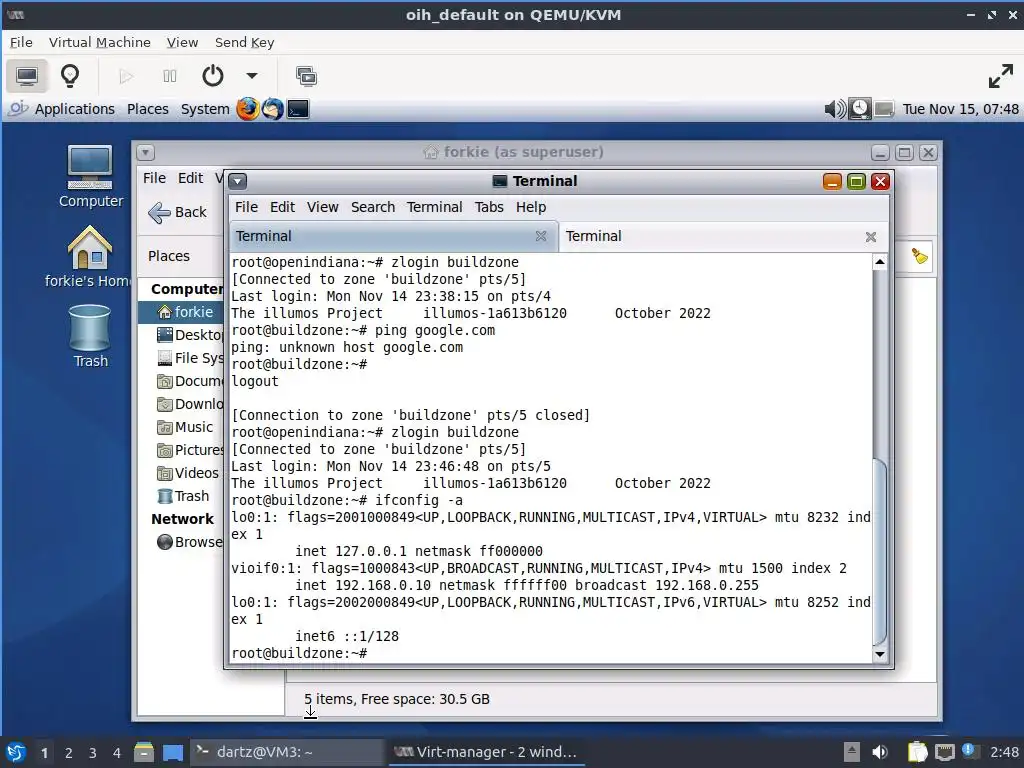Open host application launcher icon
The image size is (1024, 768).
click(16, 752)
